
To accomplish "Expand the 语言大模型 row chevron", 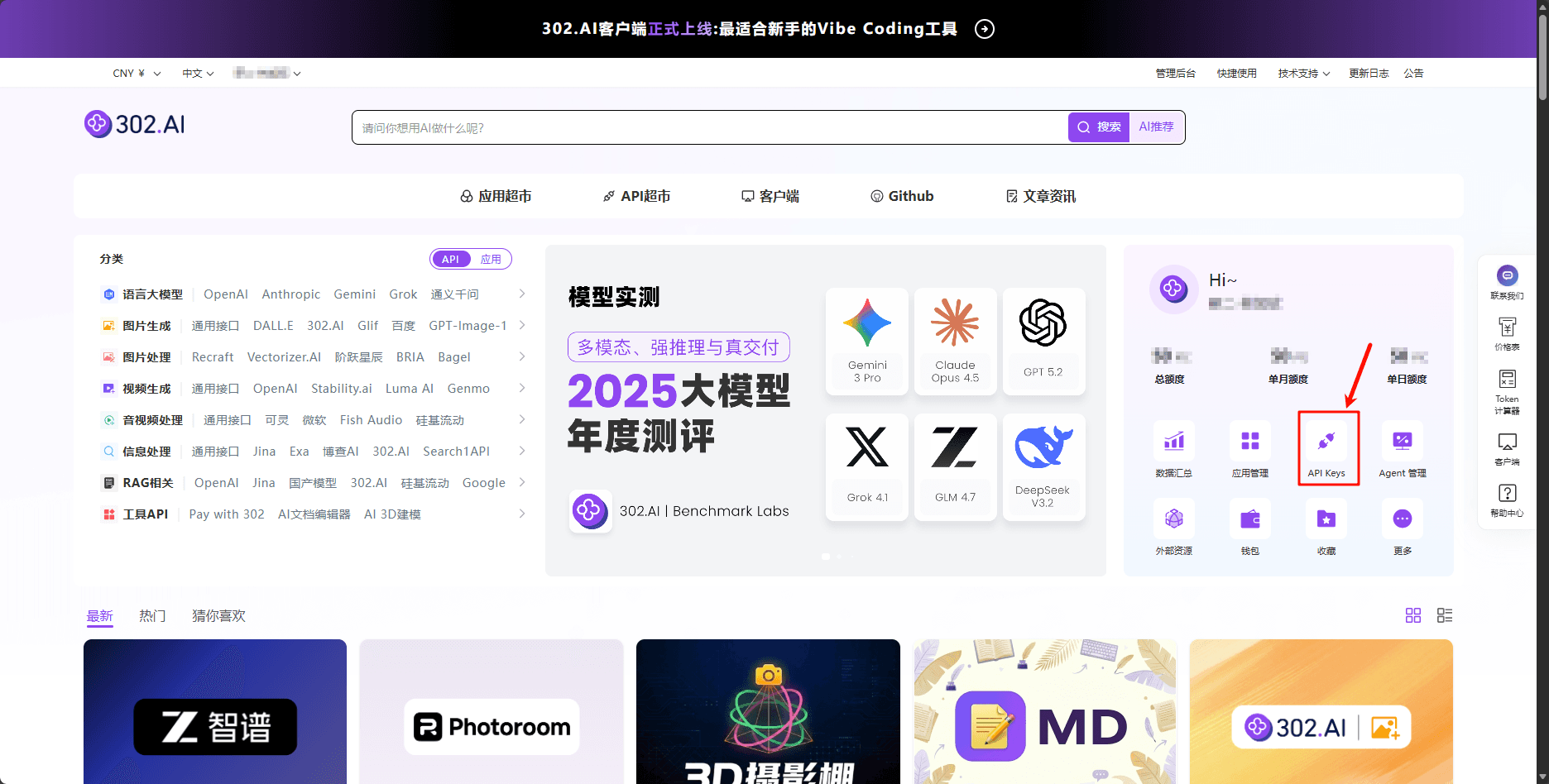I will click(522, 294).
